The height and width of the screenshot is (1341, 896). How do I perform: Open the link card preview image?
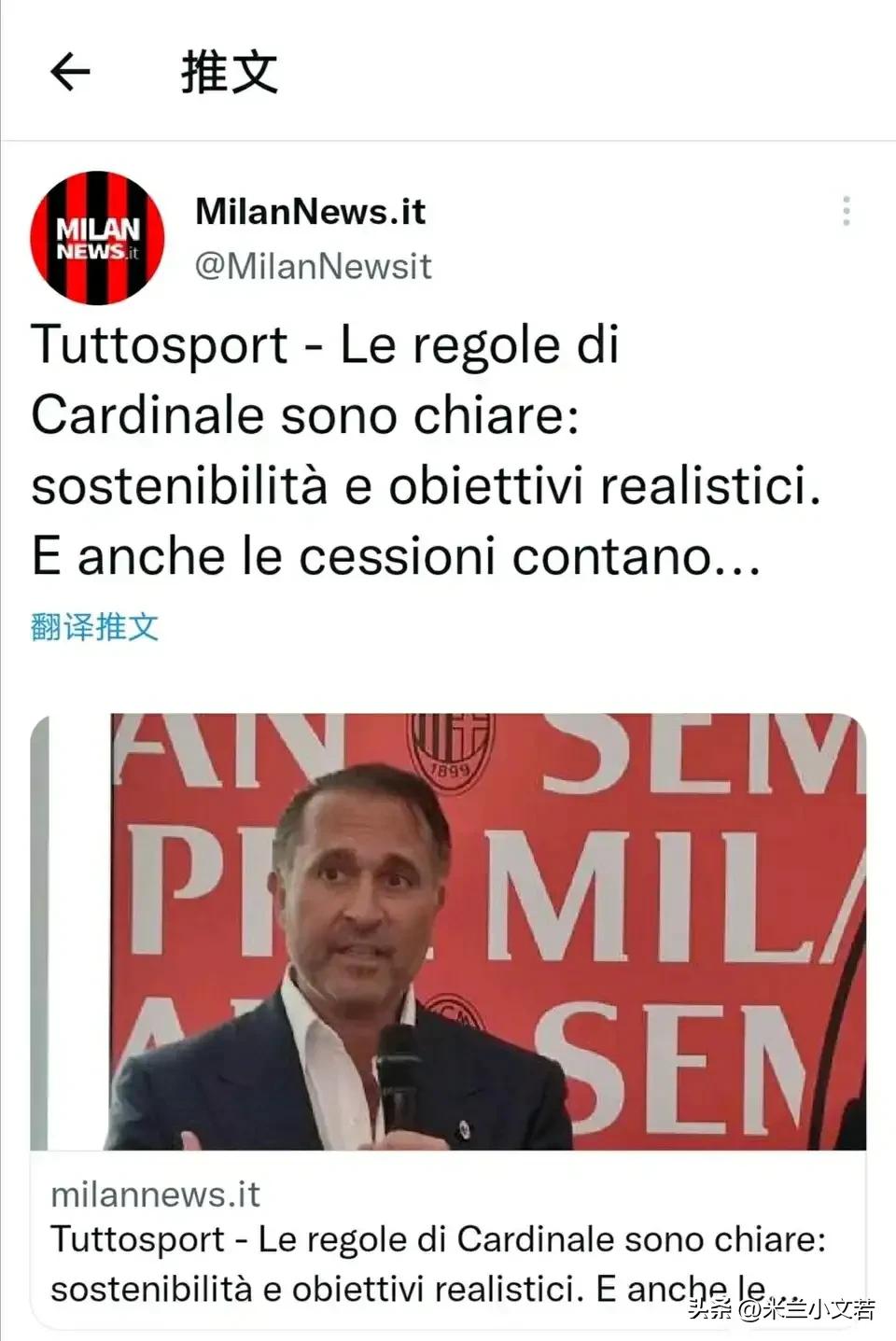(448, 931)
